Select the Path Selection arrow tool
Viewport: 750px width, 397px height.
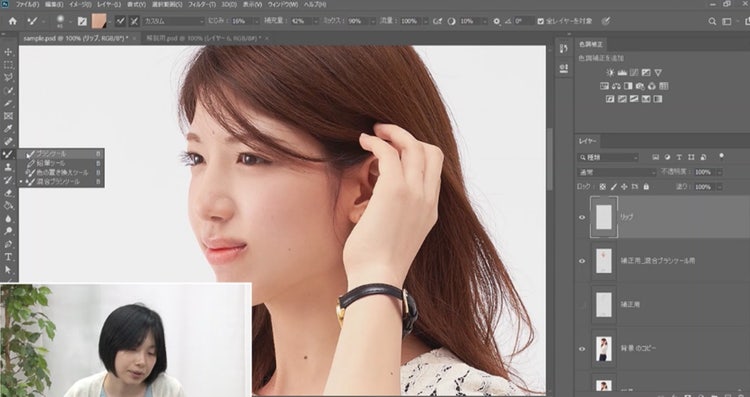click(8, 270)
